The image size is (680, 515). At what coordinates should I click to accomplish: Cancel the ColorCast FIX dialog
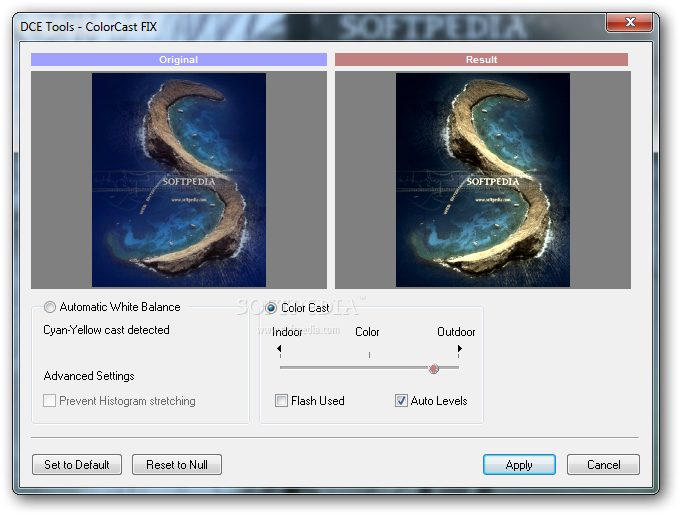(603, 465)
